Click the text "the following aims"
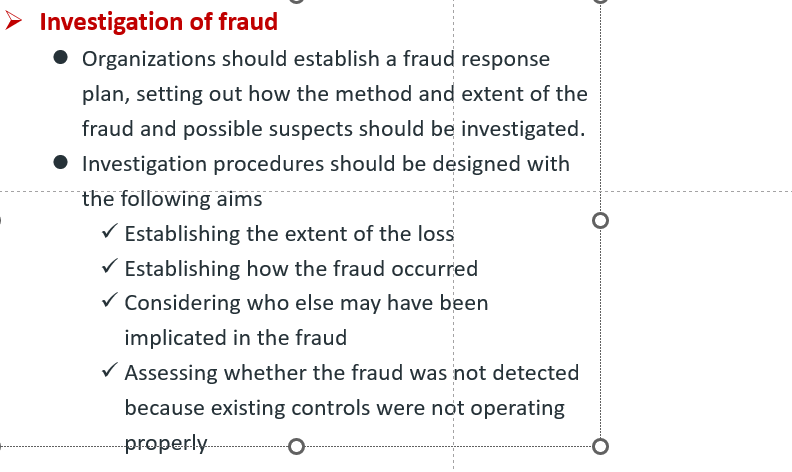 coord(172,199)
